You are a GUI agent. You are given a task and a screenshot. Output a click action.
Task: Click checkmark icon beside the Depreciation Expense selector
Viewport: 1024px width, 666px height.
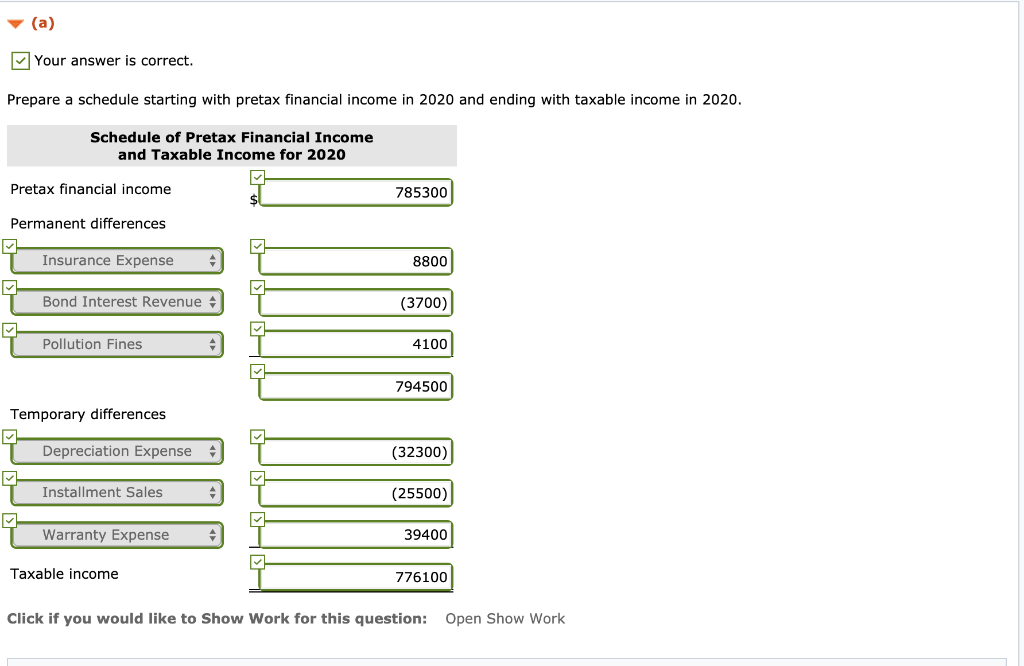(9, 436)
